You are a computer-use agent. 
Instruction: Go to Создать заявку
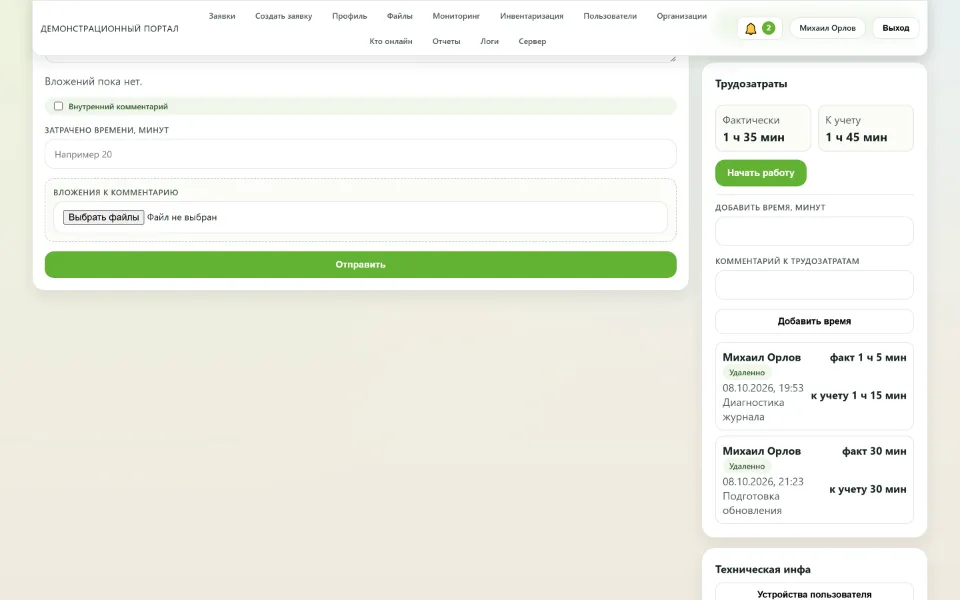point(283,16)
